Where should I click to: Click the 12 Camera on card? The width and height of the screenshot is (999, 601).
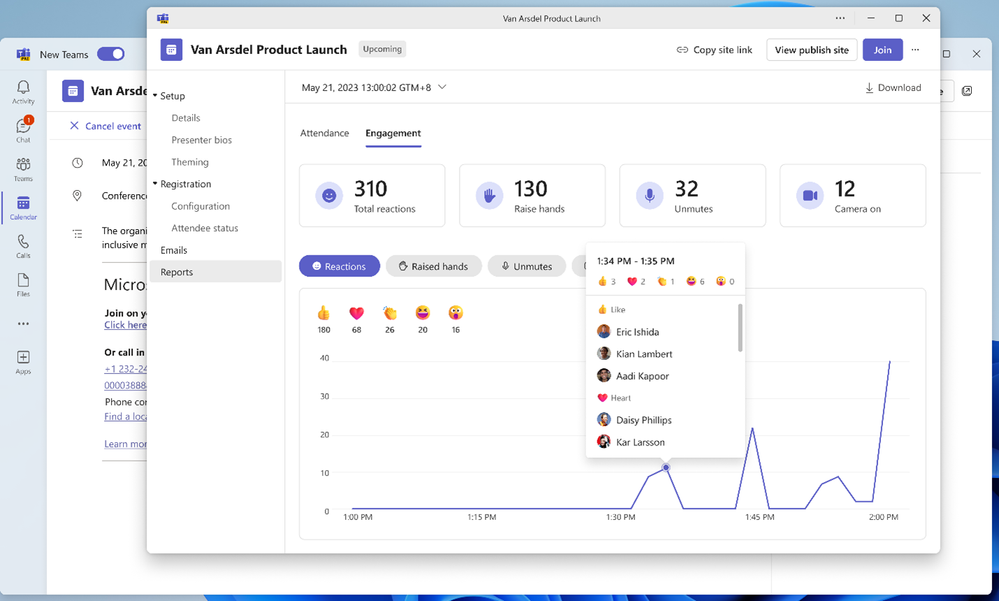[x=852, y=196]
